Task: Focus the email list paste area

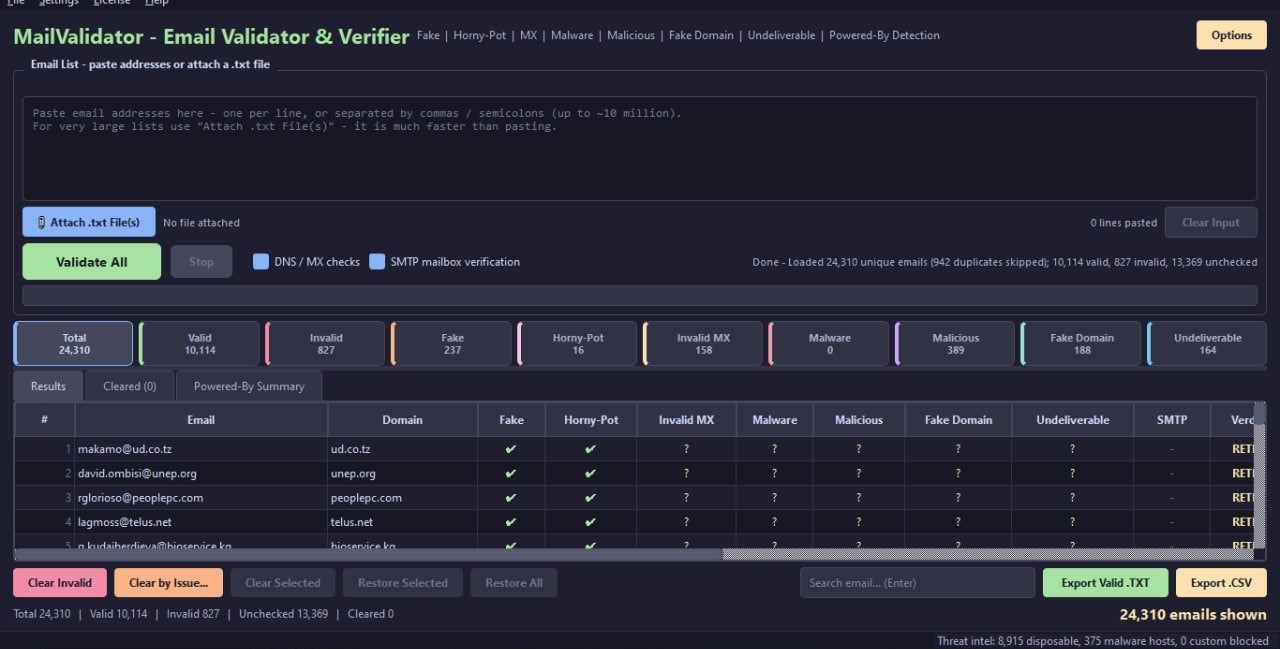Action: 639,148
